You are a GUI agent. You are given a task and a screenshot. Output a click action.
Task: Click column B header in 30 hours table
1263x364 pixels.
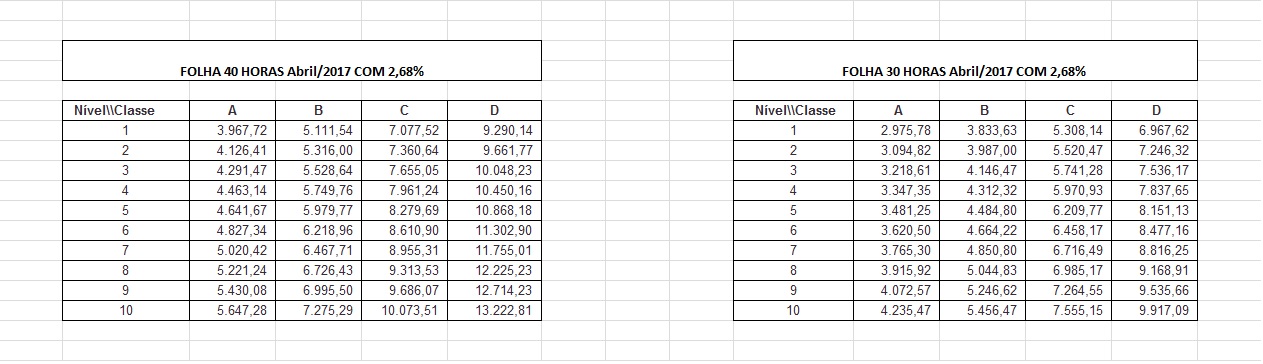point(984,110)
